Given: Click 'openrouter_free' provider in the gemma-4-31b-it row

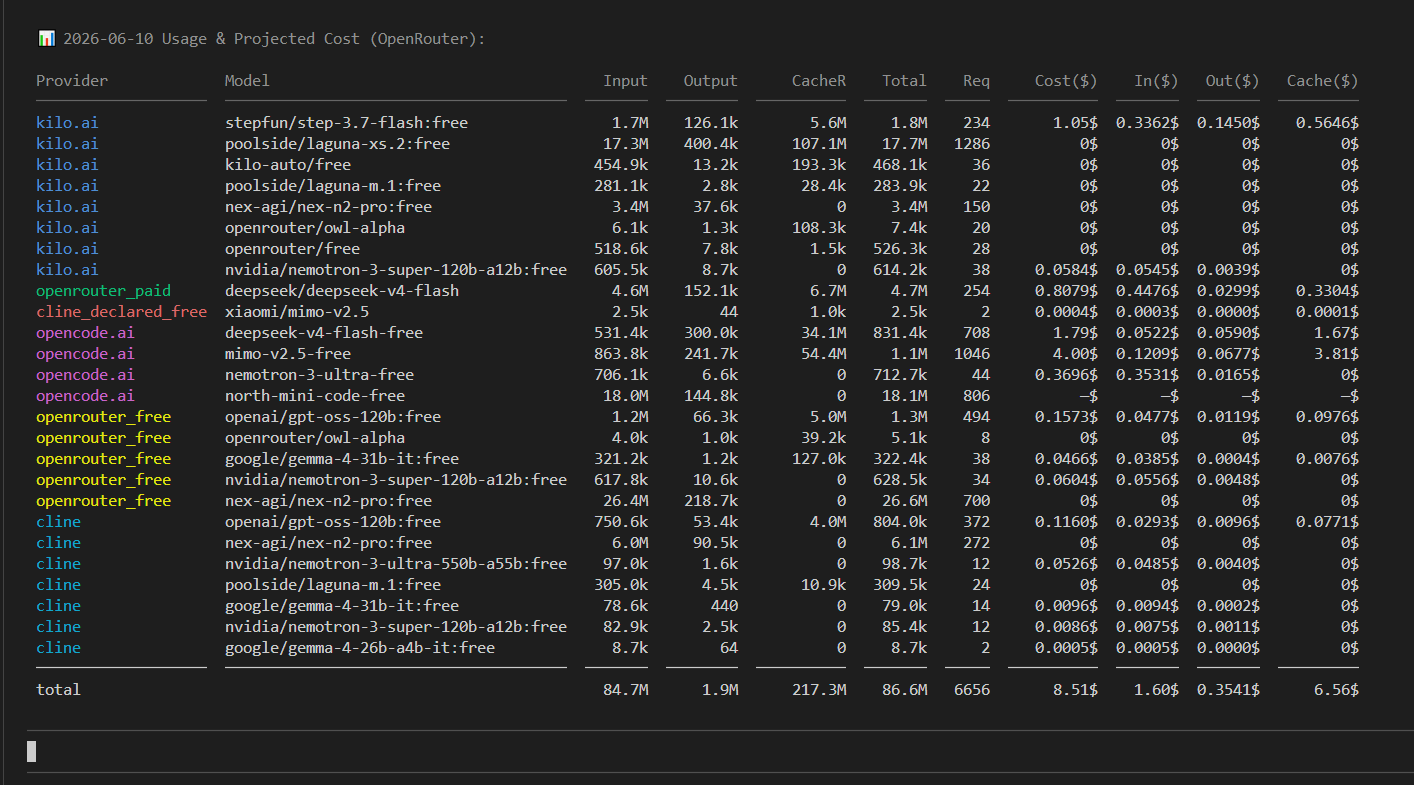Looking at the screenshot, I should (103, 459).
